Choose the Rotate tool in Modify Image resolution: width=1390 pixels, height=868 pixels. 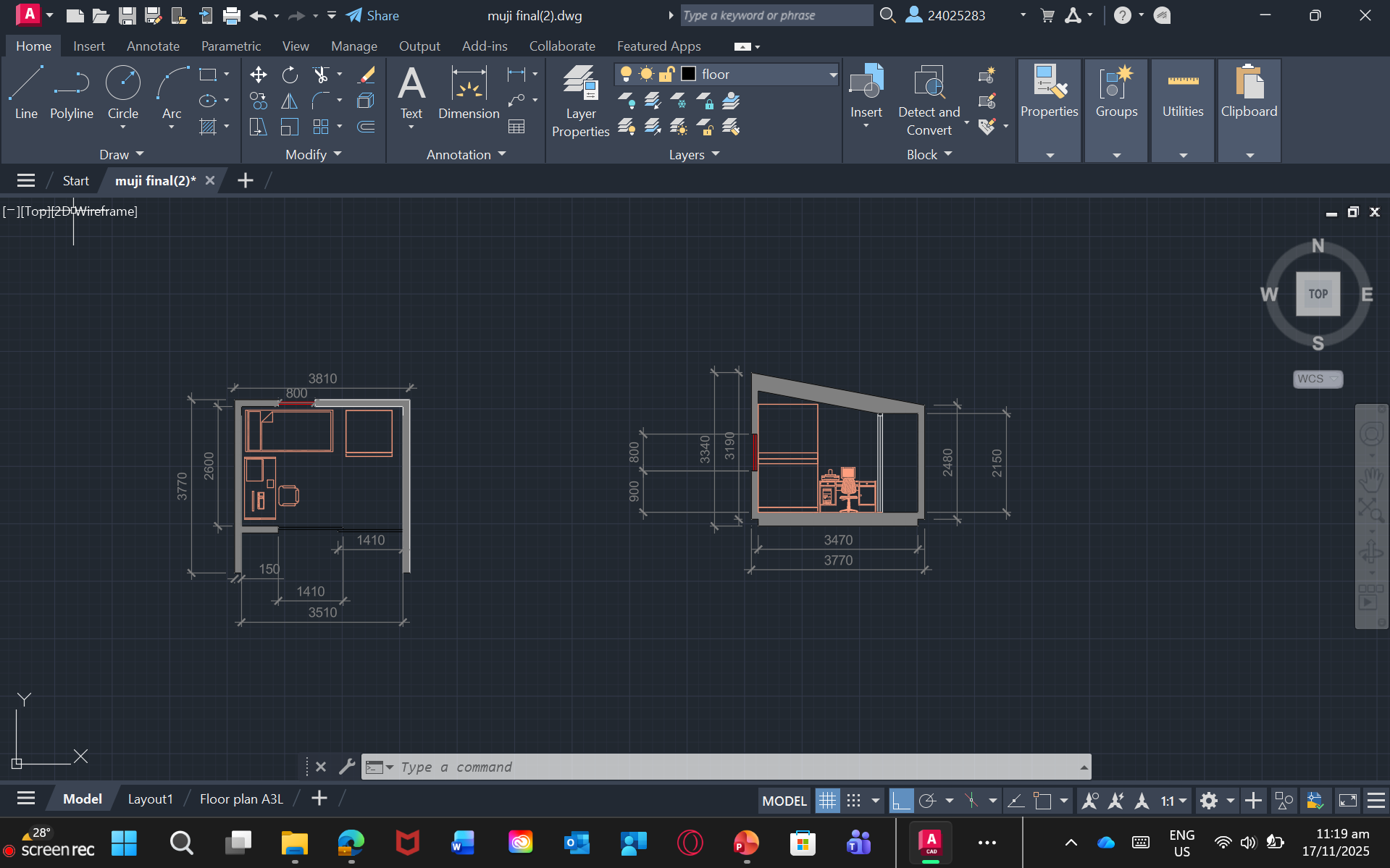click(x=290, y=75)
